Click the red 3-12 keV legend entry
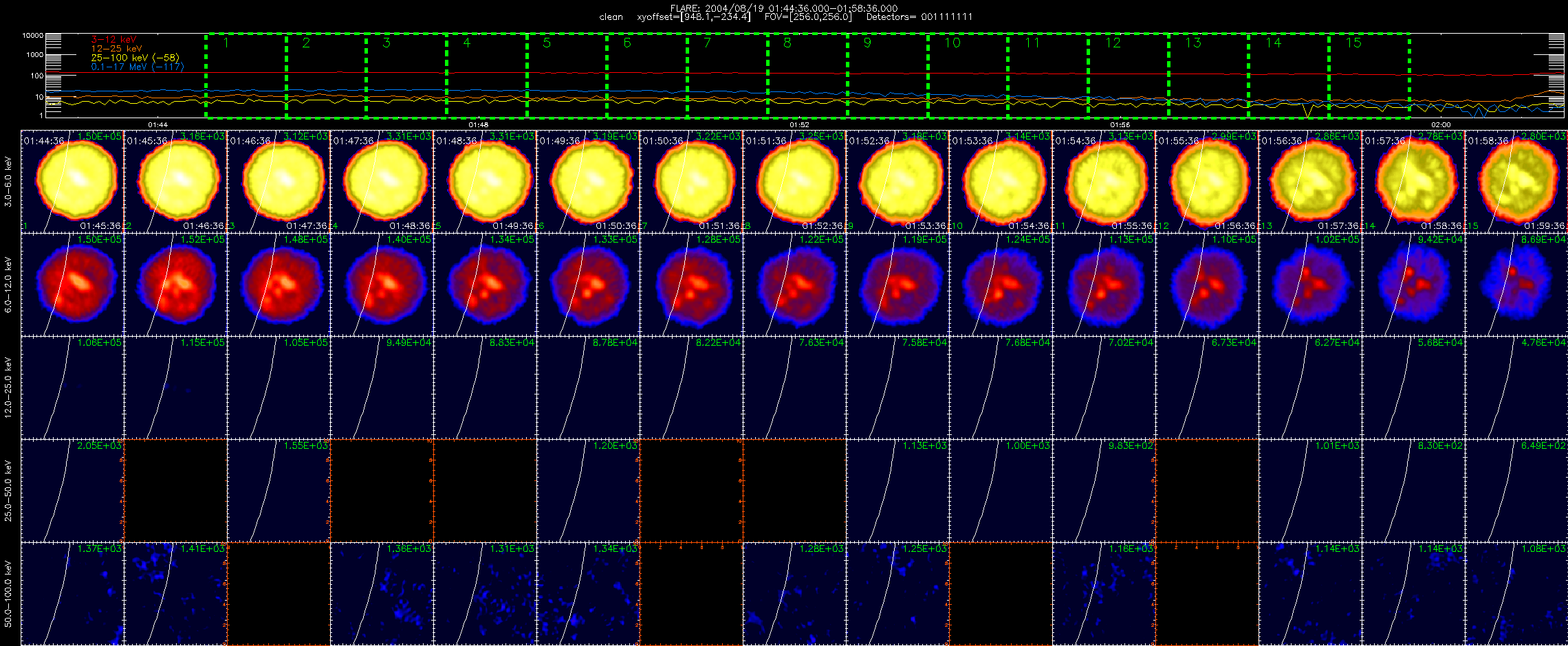 tap(113, 40)
